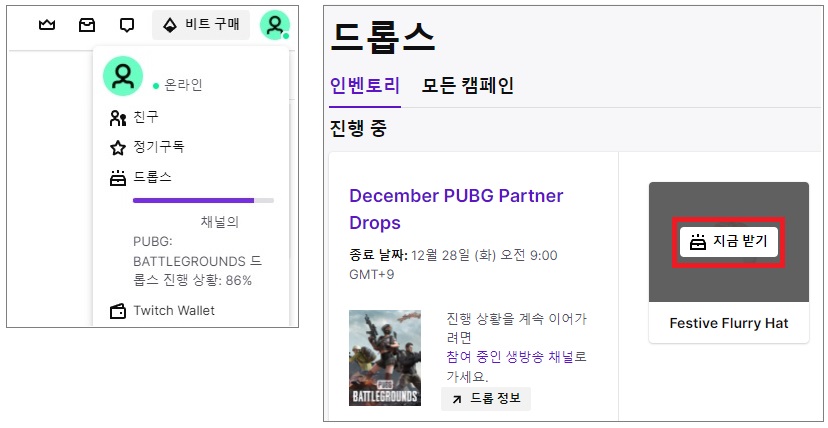828x428 pixels.
Task: Click the 드롭스 진행 상황: 86% text
Action: click(x=197, y=261)
